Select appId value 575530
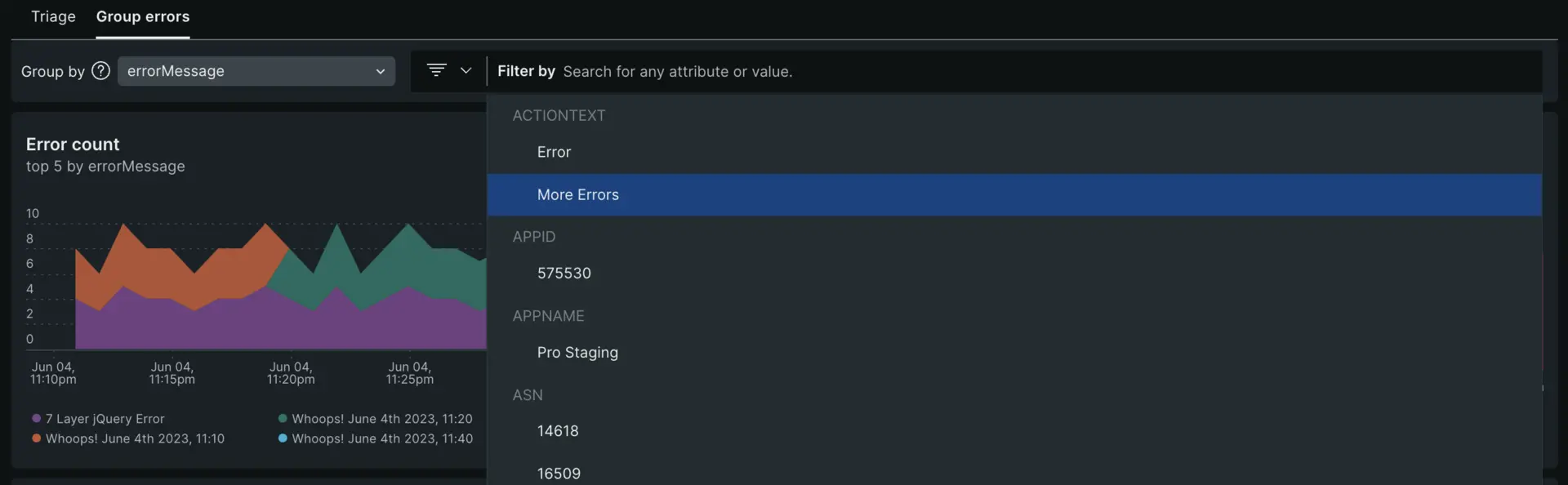The image size is (1568, 485). tap(564, 274)
